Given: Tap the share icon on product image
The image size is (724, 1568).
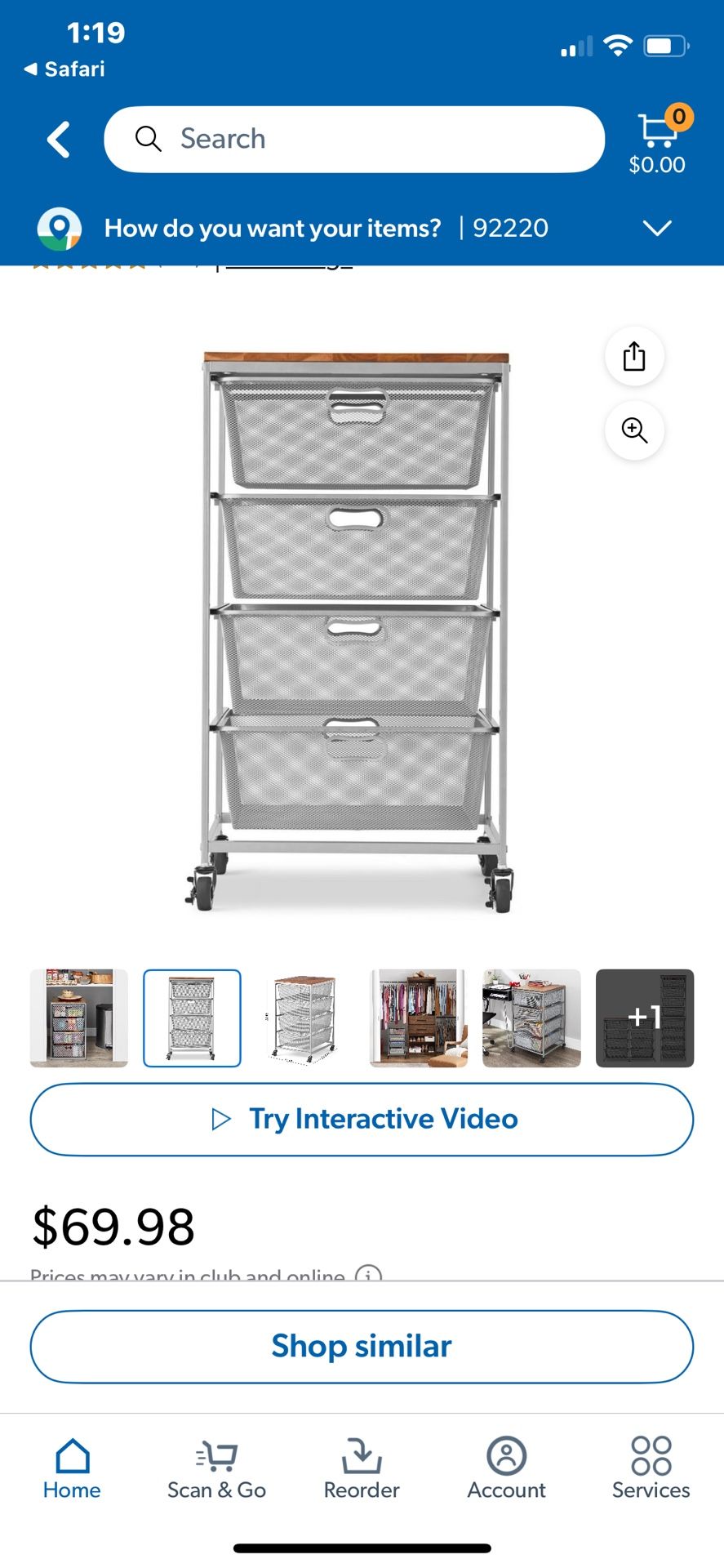Looking at the screenshot, I should (x=634, y=356).
